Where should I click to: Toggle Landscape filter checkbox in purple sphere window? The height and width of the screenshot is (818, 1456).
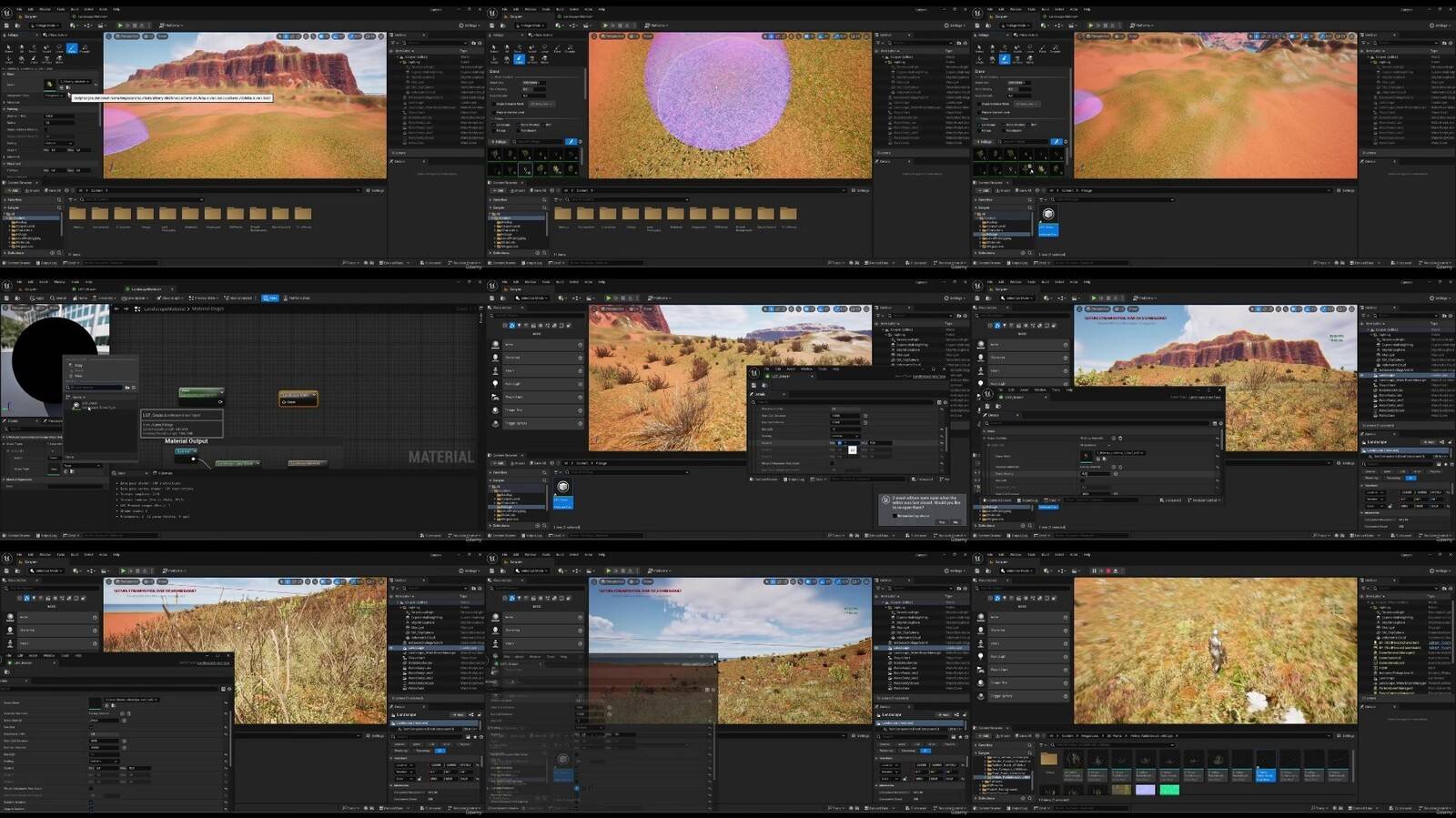(493, 125)
